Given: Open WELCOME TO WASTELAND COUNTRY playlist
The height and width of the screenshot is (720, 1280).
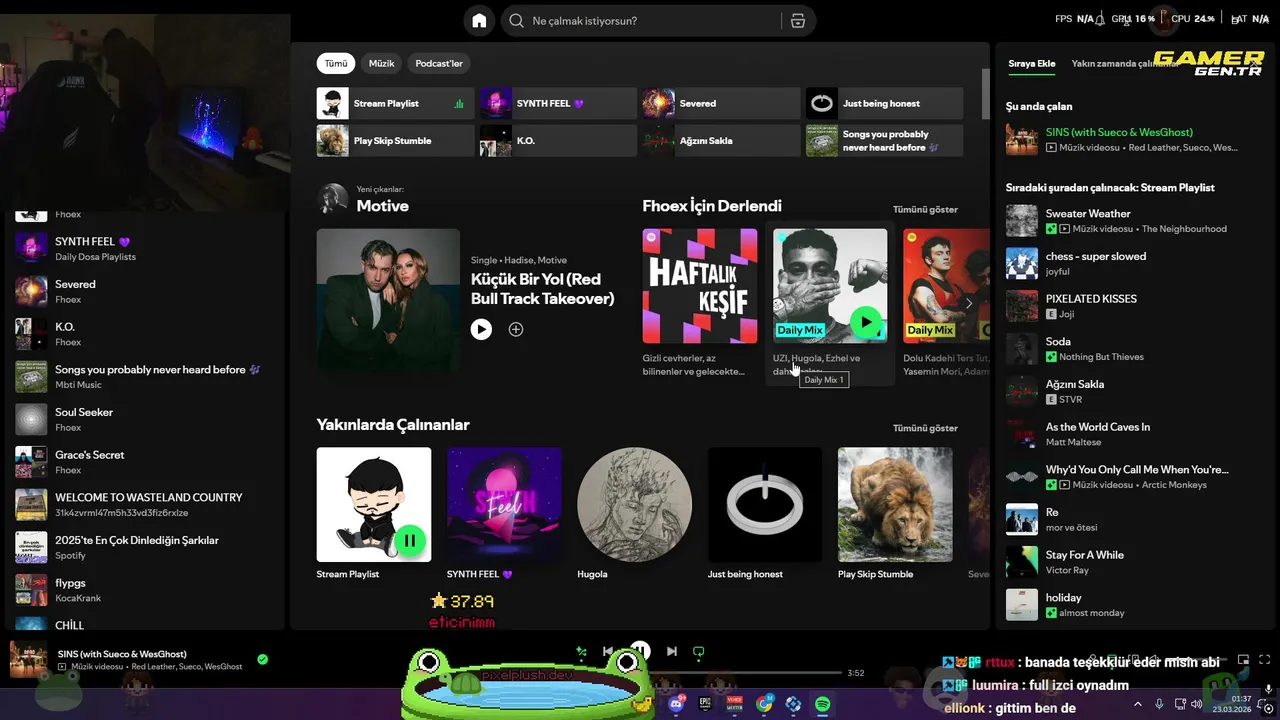Looking at the screenshot, I should click(x=145, y=505).
